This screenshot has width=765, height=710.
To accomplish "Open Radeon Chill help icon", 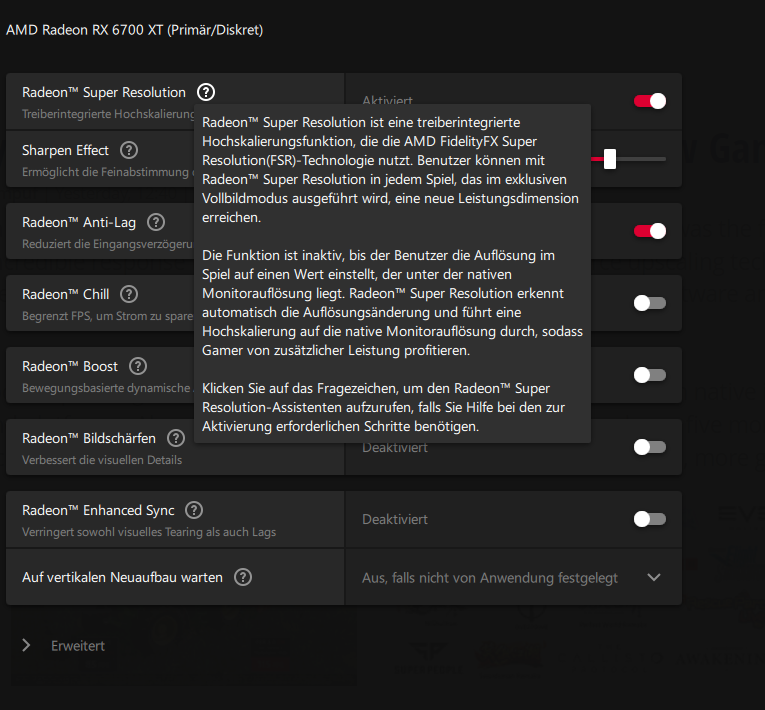I will pyautogui.click(x=129, y=294).
